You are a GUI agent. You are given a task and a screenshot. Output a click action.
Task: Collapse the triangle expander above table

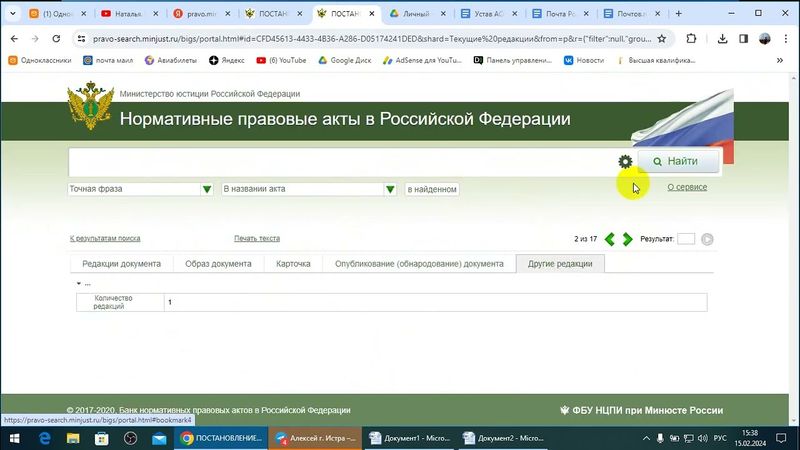(79, 283)
